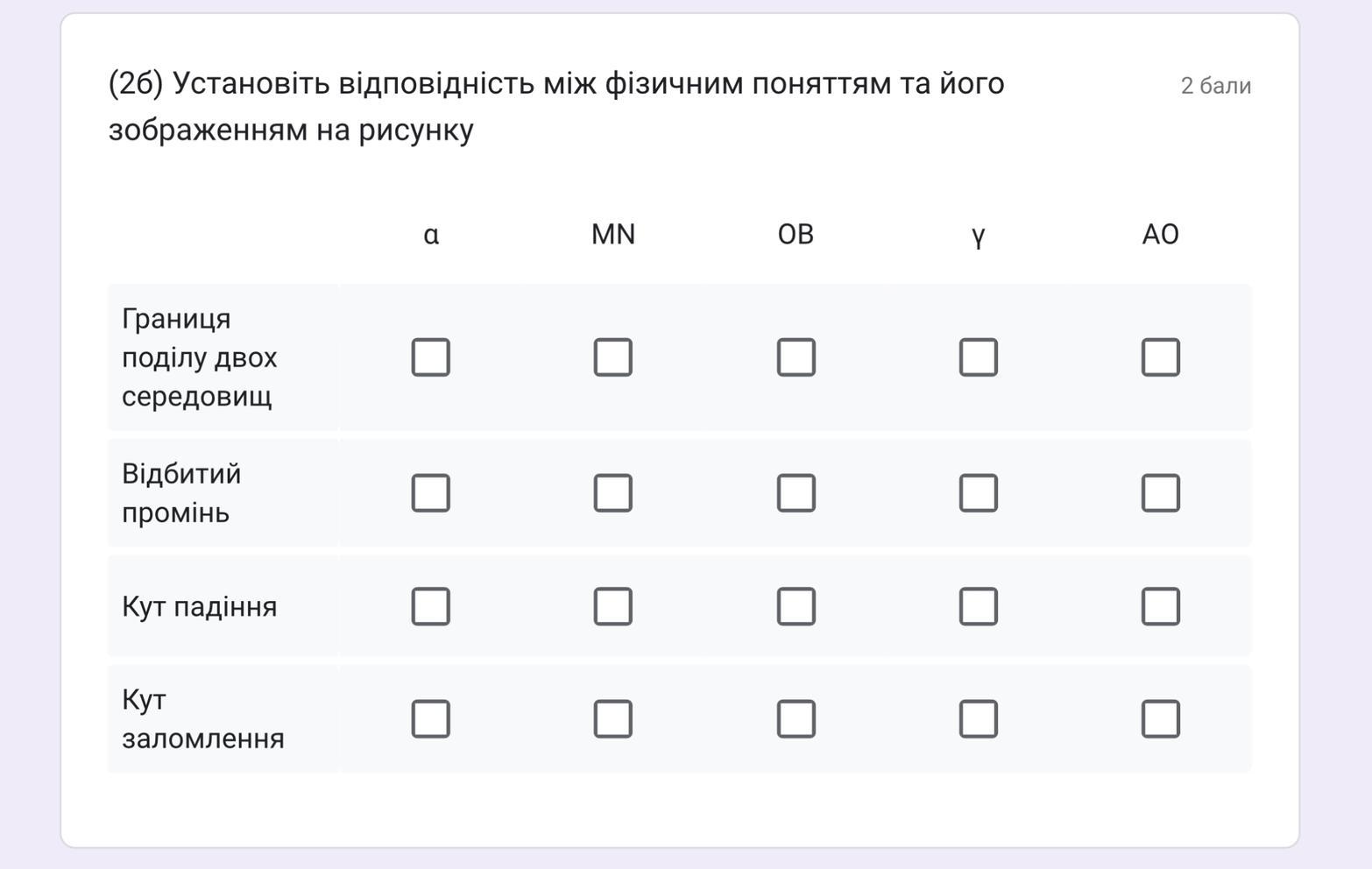This screenshot has height=869, width=1372.
Task: Check MN for Кут падіння row
Action: [x=613, y=606]
